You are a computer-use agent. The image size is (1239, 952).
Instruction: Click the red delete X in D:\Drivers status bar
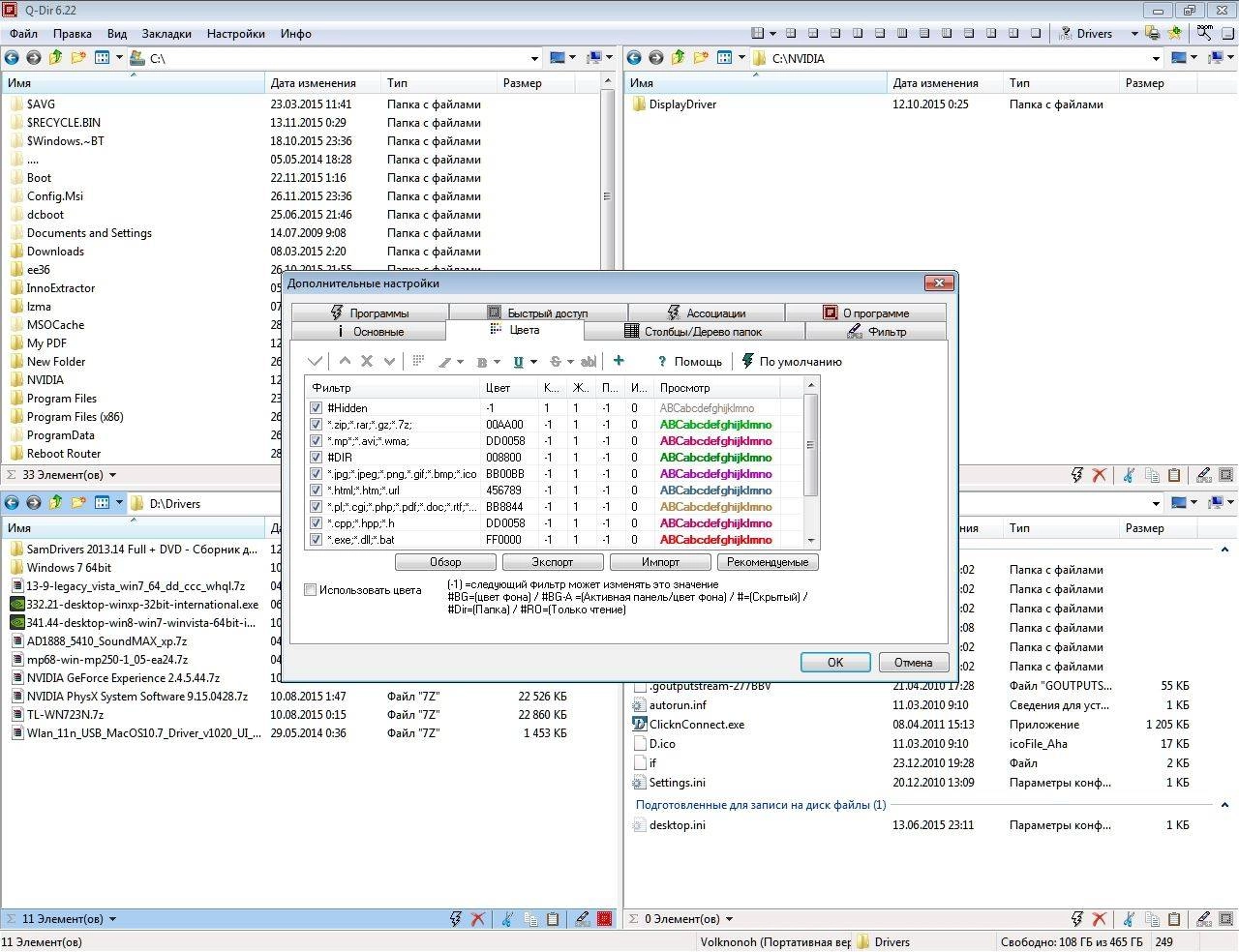477,919
